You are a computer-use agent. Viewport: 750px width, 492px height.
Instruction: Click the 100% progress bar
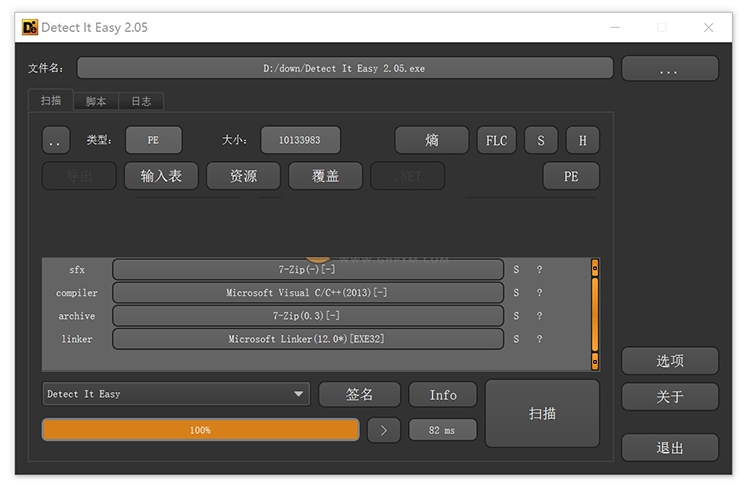200,430
